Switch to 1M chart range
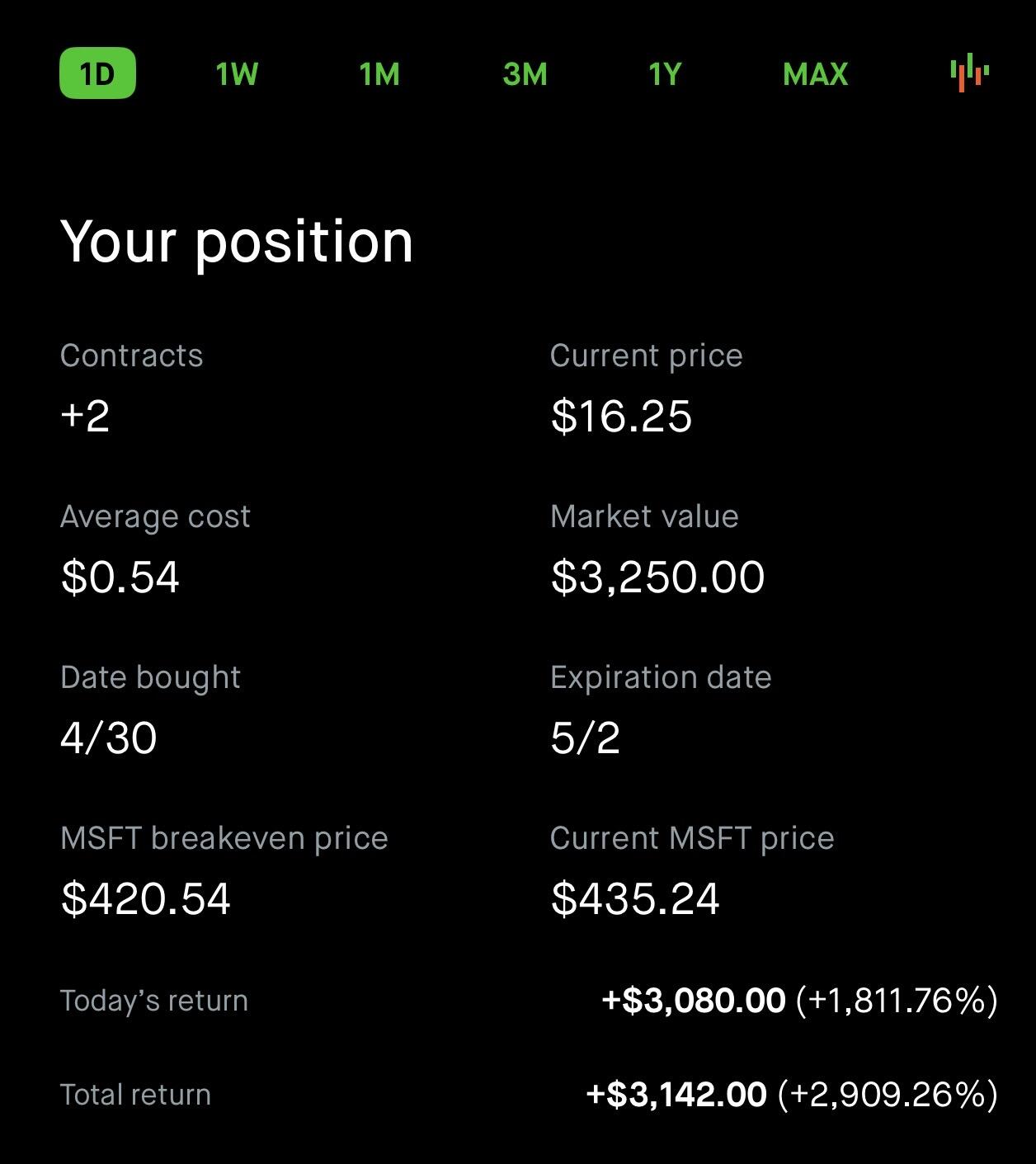 click(x=379, y=74)
